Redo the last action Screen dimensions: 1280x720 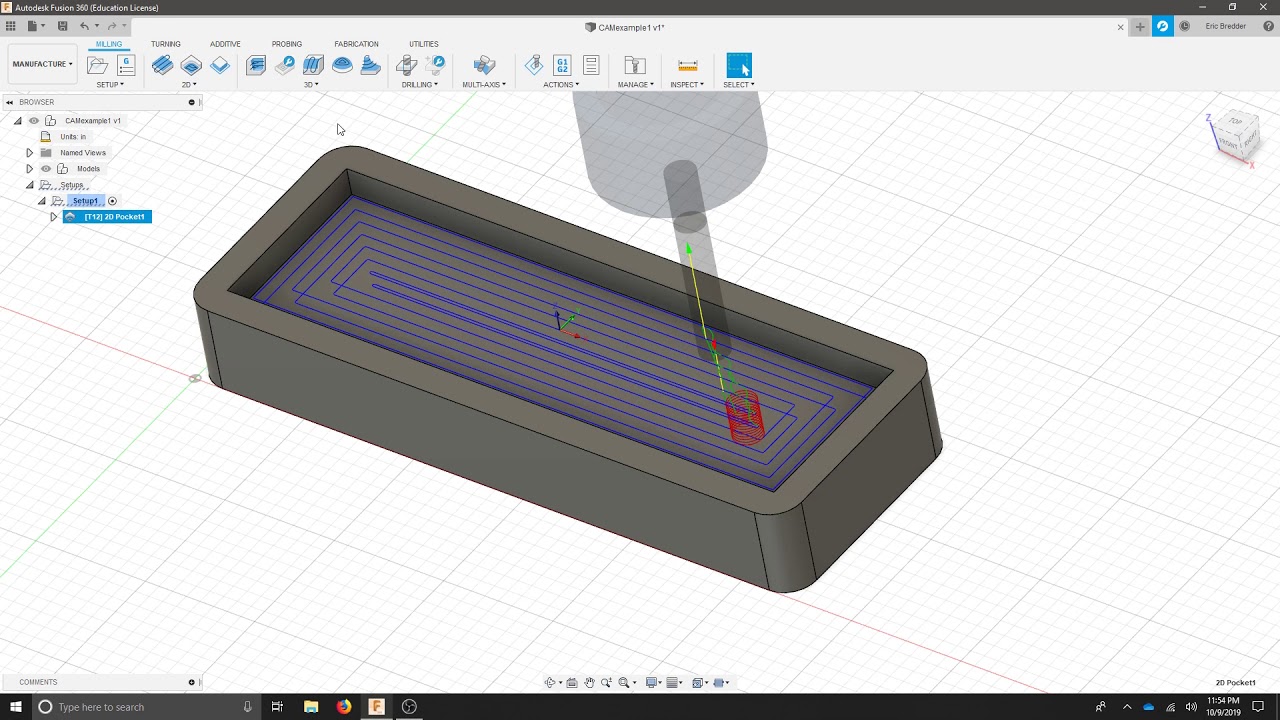coord(111,26)
